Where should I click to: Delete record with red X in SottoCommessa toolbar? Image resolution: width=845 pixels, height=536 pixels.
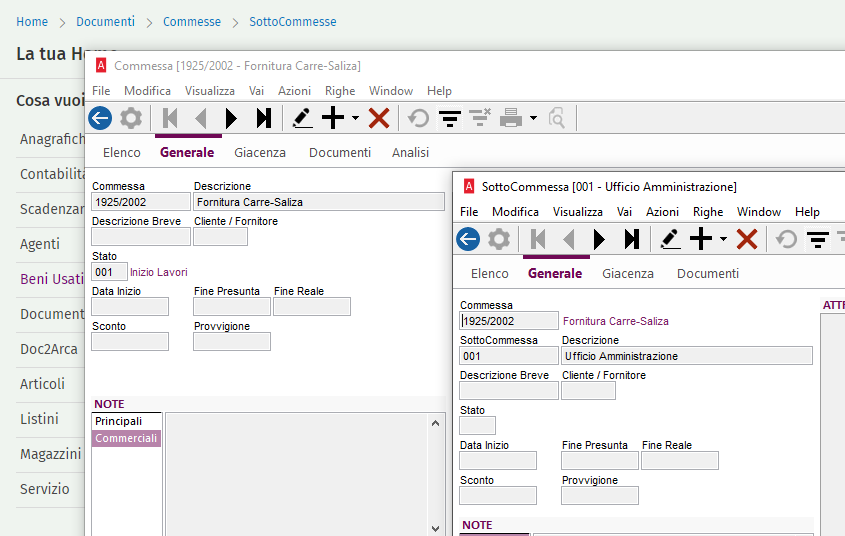[x=747, y=239]
